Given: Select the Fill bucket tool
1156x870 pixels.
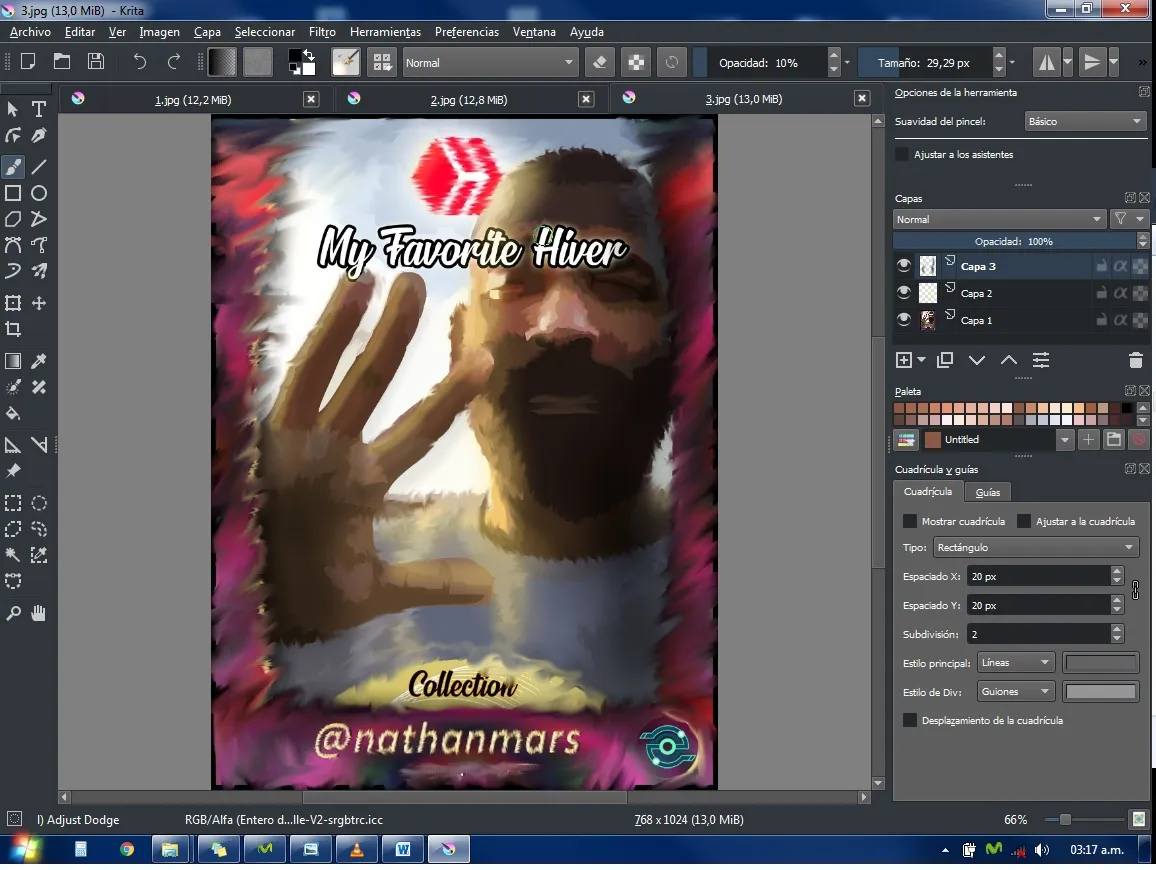Looking at the screenshot, I should pos(13,413).
